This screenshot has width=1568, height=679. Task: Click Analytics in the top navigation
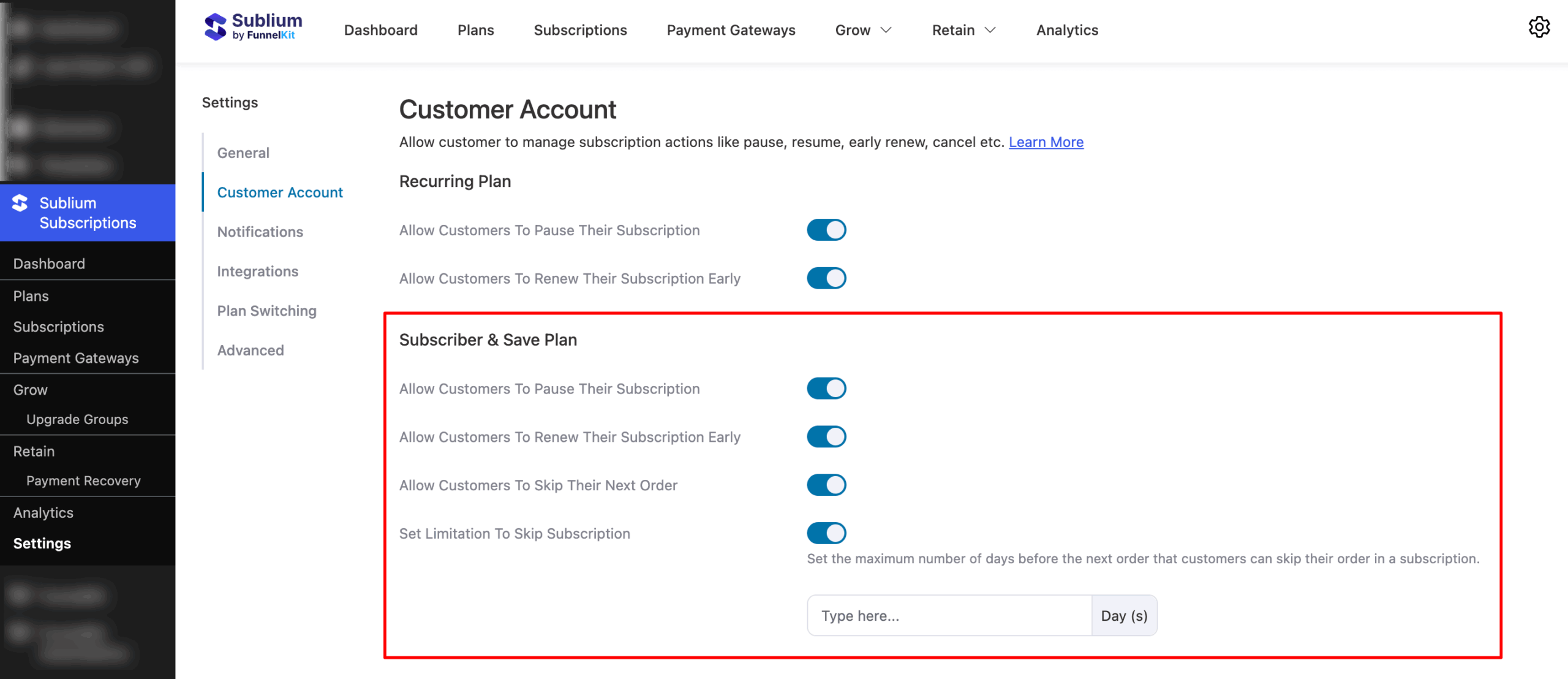1066,29
